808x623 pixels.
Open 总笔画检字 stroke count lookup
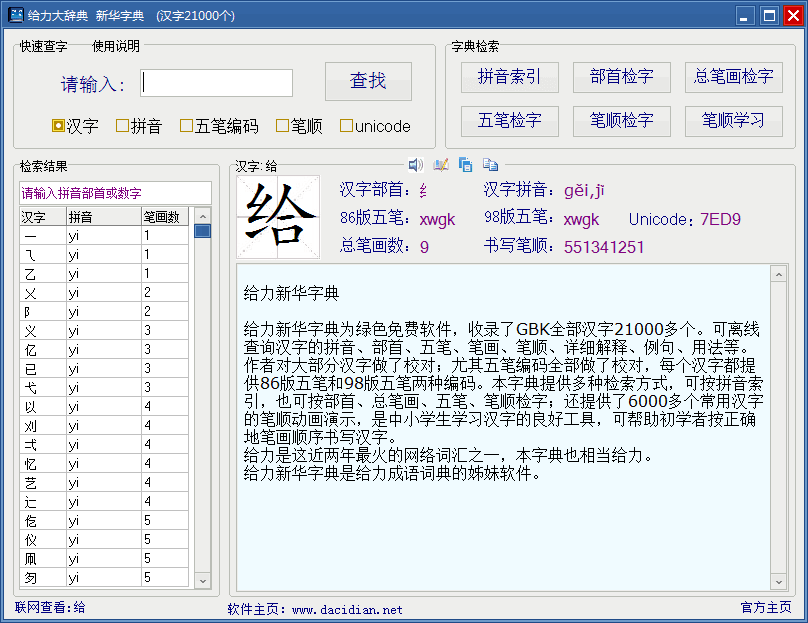pyautogui.click(x=733, y=77)
